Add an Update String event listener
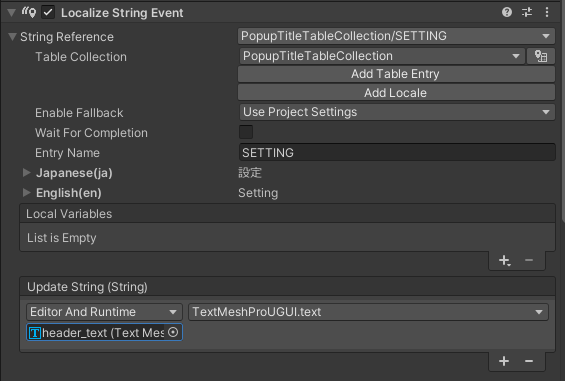The image size is (565, 381). pyautogui.click(x=504, y=361)
